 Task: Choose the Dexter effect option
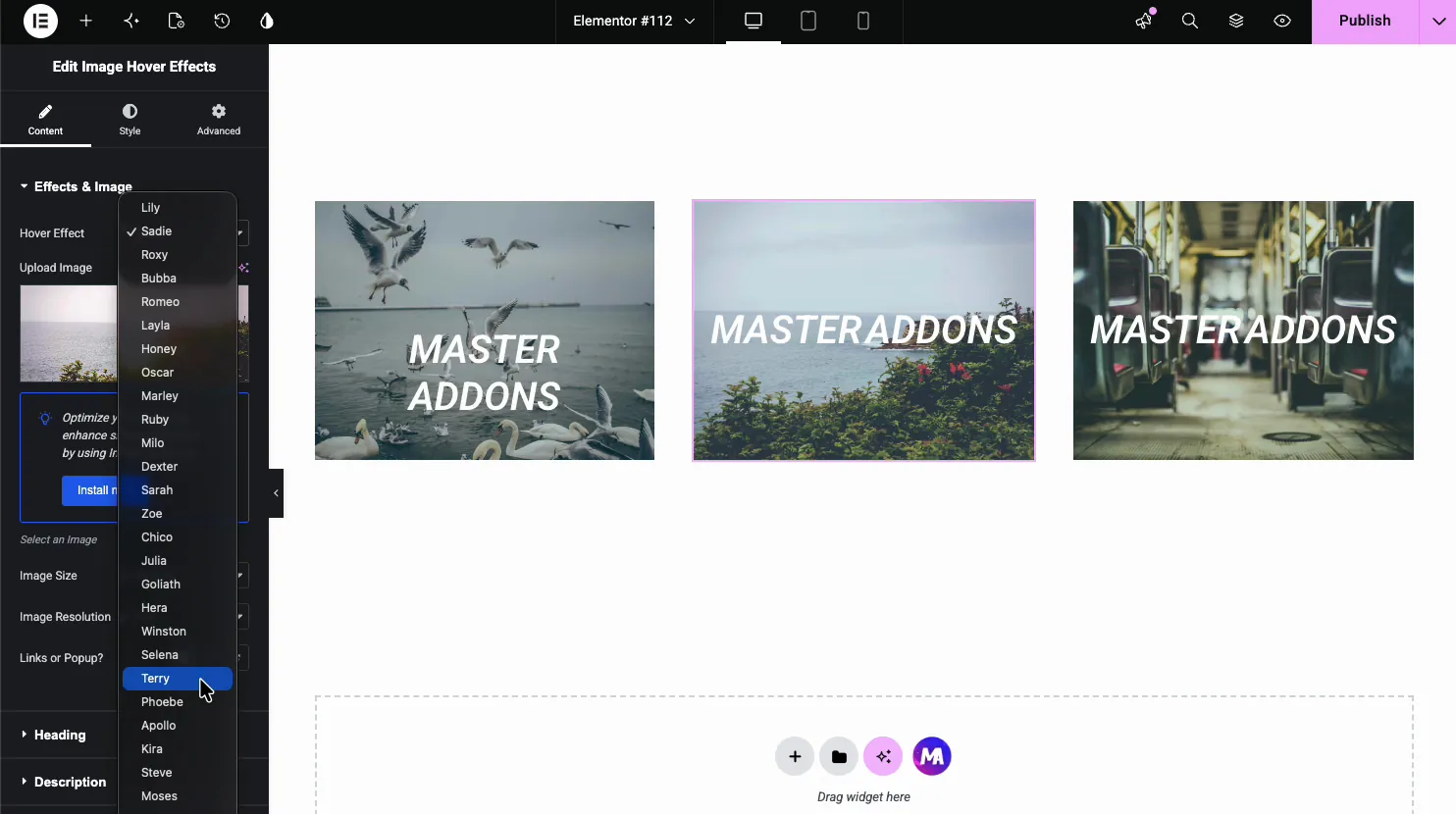click(178, 467)
